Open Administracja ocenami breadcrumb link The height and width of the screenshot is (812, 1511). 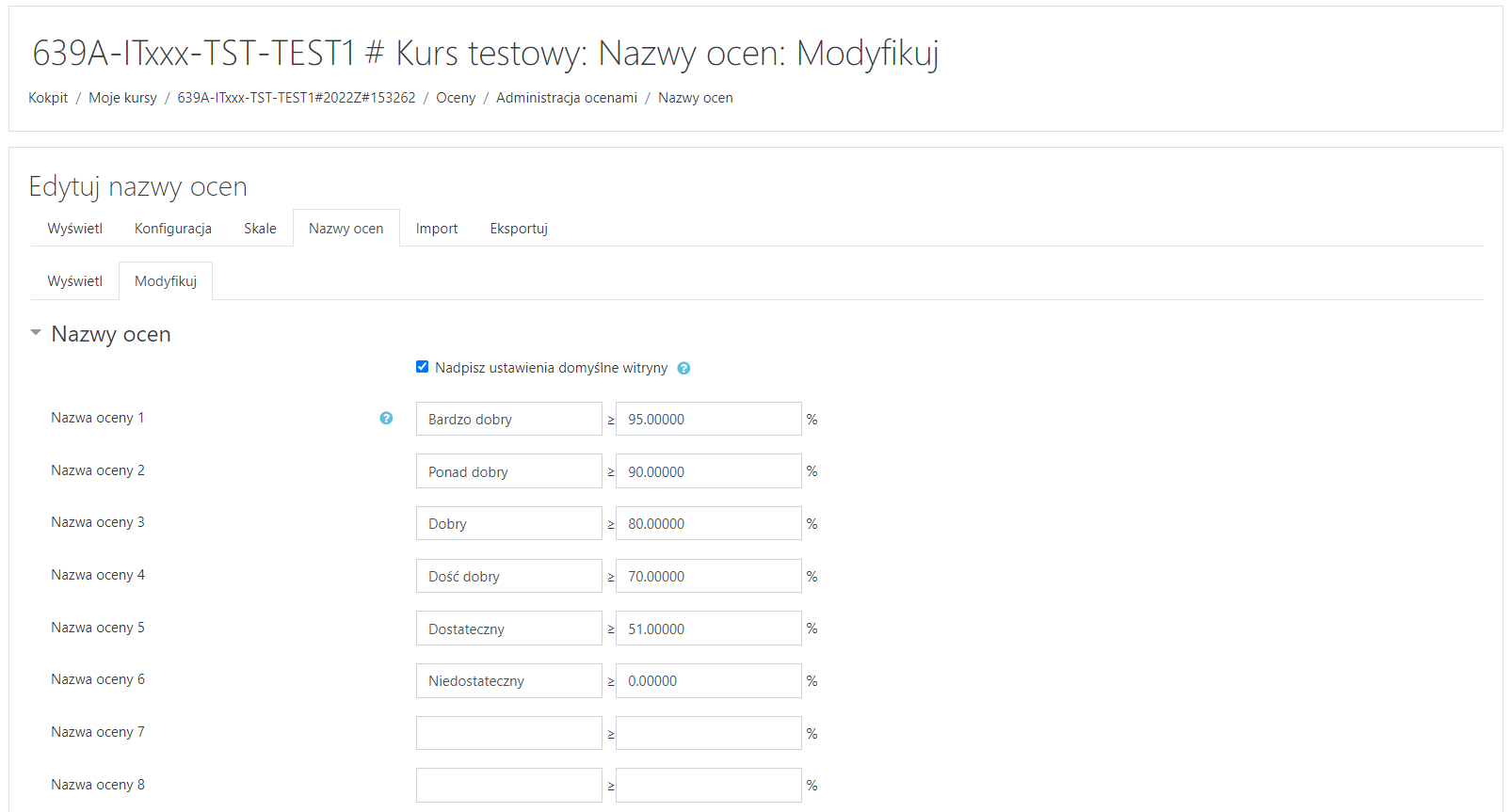pyautogui.click(x=567, y=98)
